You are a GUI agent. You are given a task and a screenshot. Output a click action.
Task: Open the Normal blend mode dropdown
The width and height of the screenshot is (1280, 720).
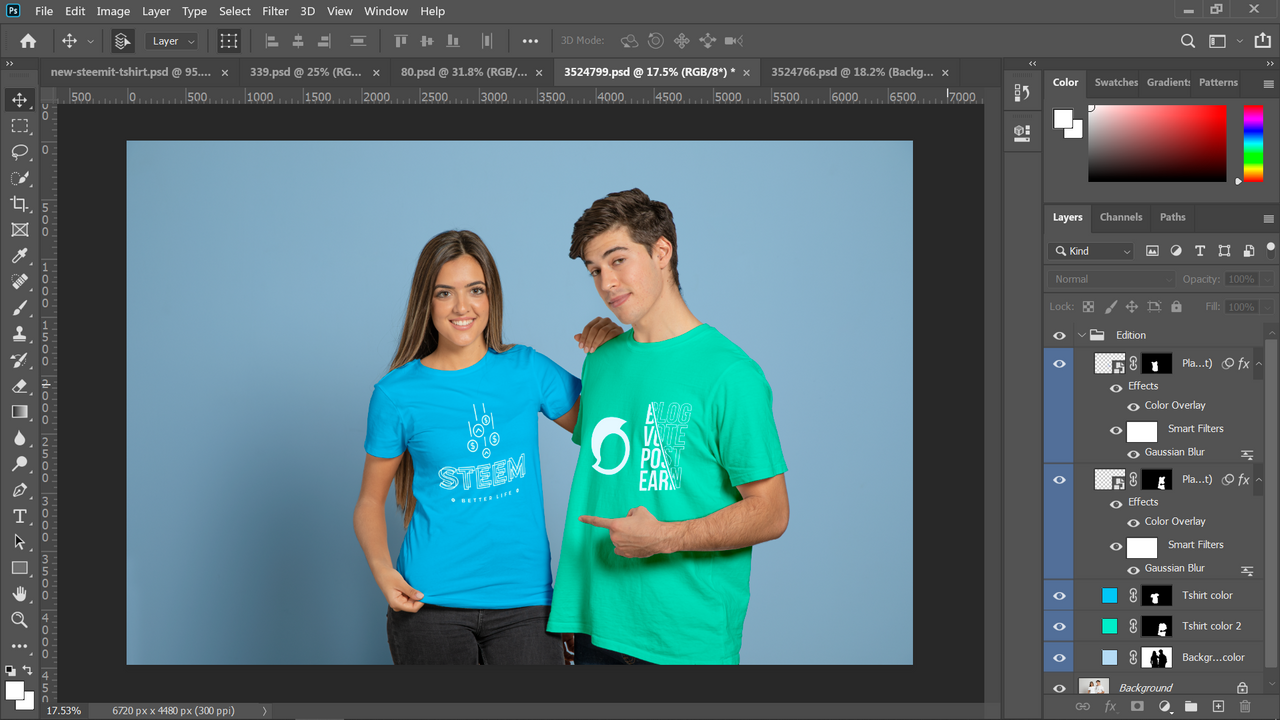(1111, 279)
